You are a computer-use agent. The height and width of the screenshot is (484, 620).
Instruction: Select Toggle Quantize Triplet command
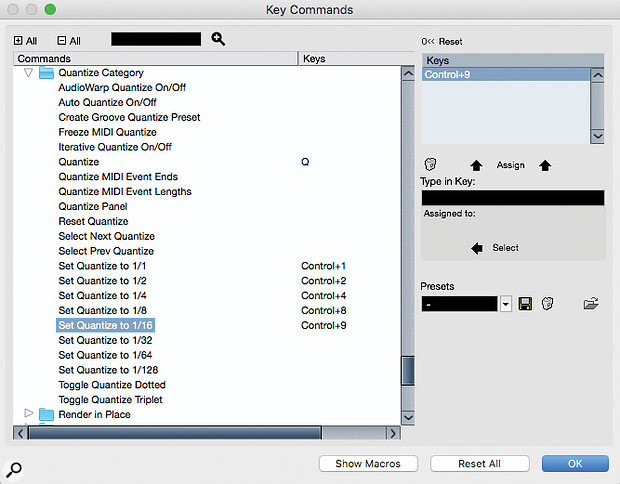(110, 400)
